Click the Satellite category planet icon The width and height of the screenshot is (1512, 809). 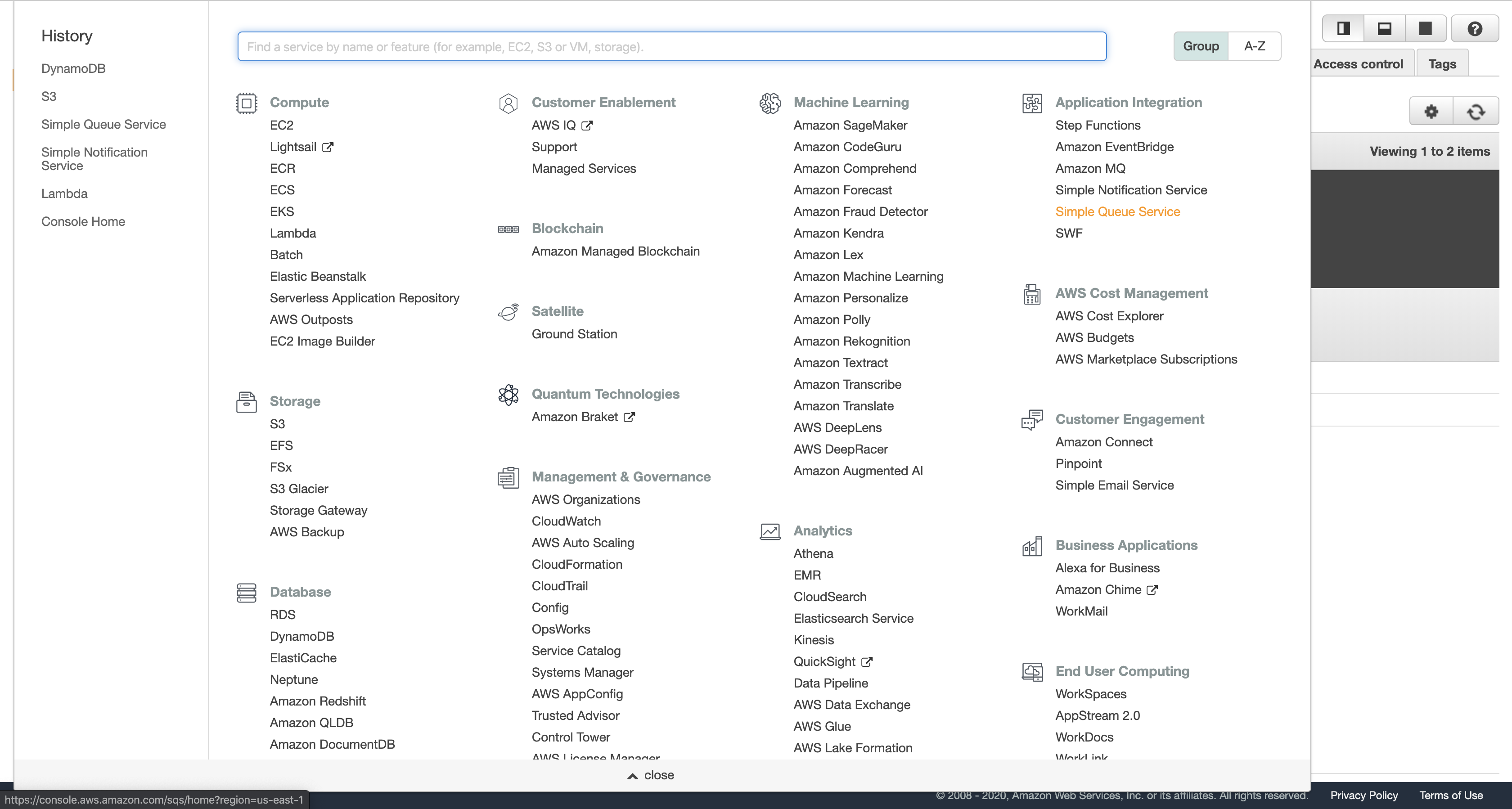pos(508,312)
